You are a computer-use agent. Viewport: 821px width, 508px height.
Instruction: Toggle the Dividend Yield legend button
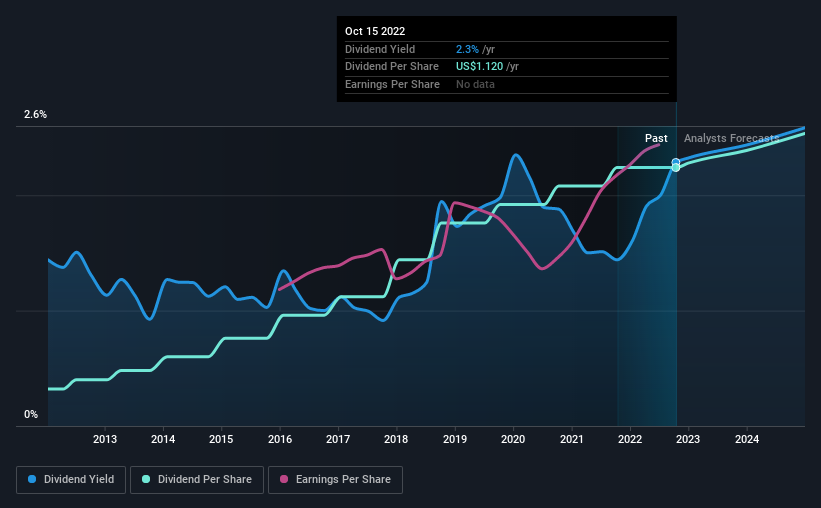[71, 479]
